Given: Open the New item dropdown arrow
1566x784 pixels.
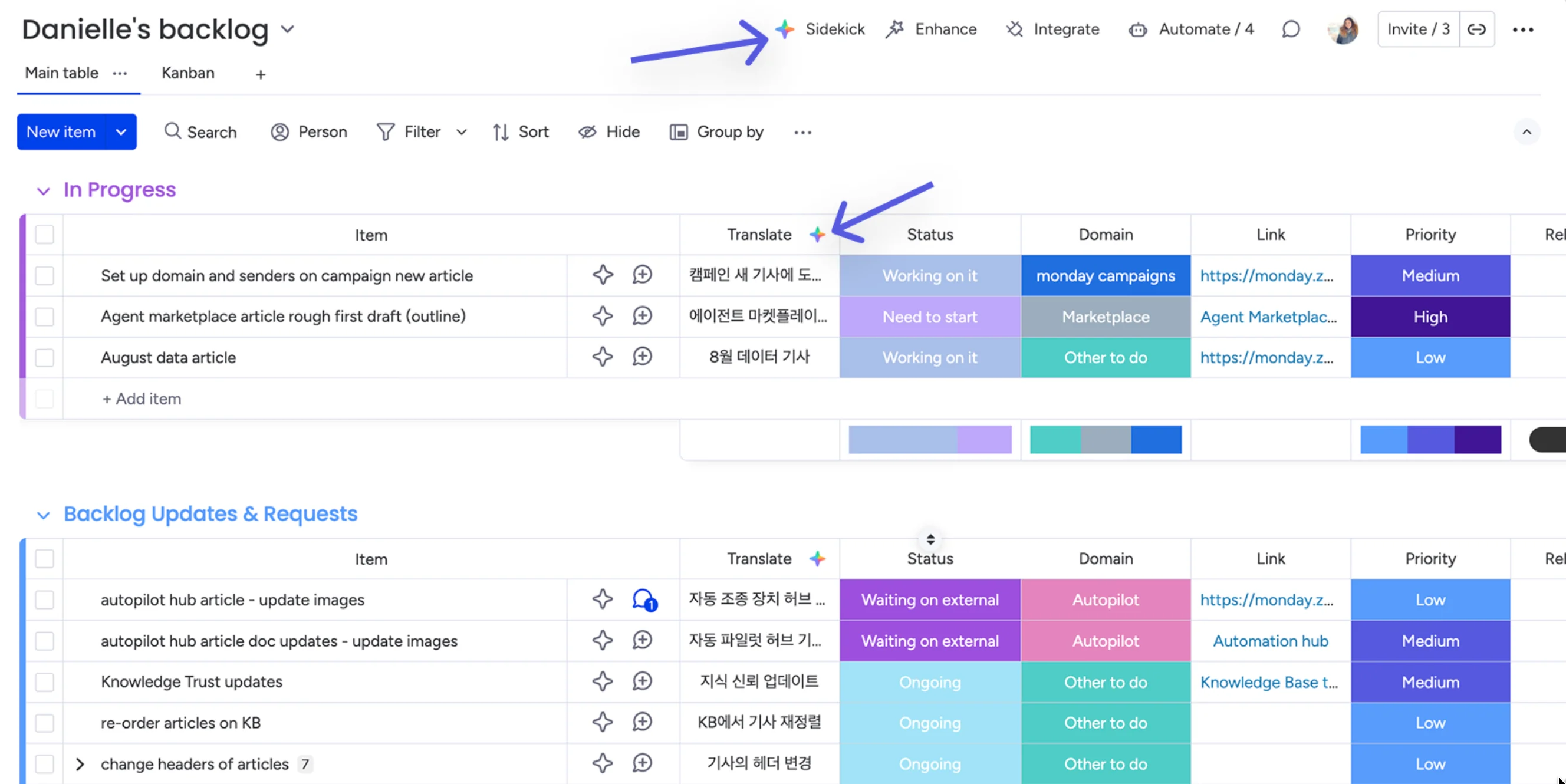Looking at the screenshot, I should click(121, 132).
